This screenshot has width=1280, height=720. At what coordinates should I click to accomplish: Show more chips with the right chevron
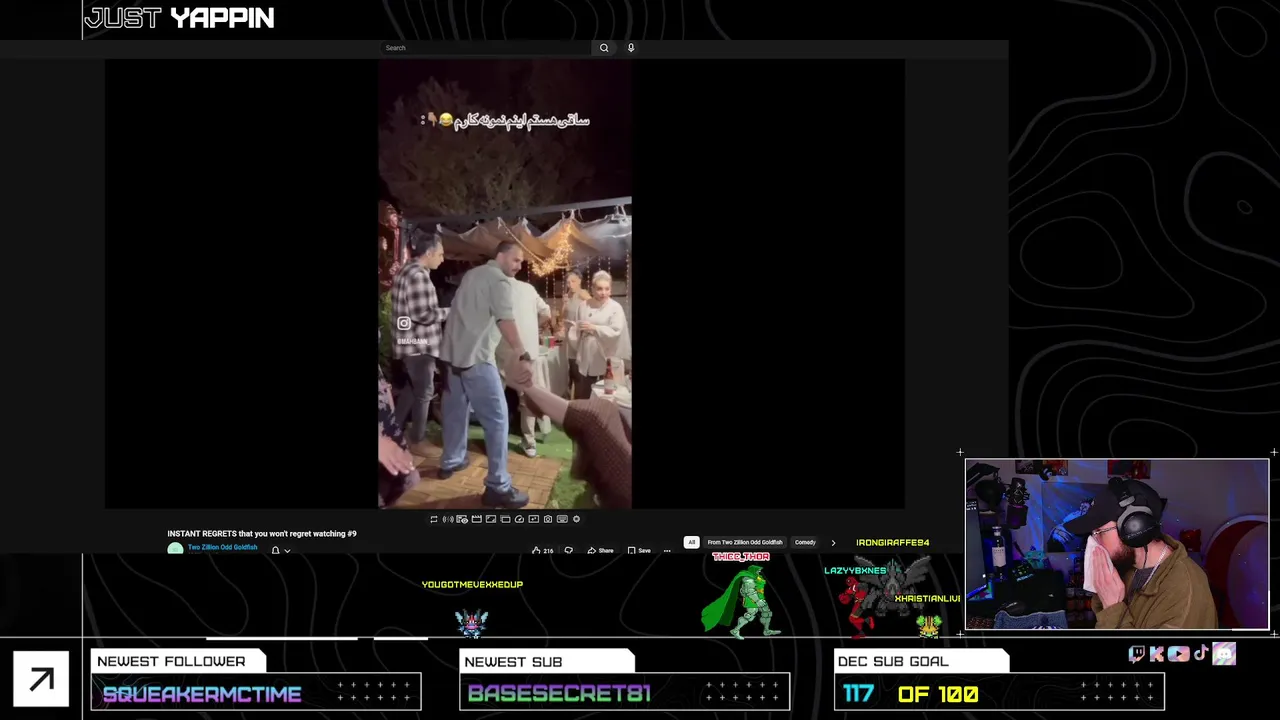pyautogui.click(x=833, y=542)
